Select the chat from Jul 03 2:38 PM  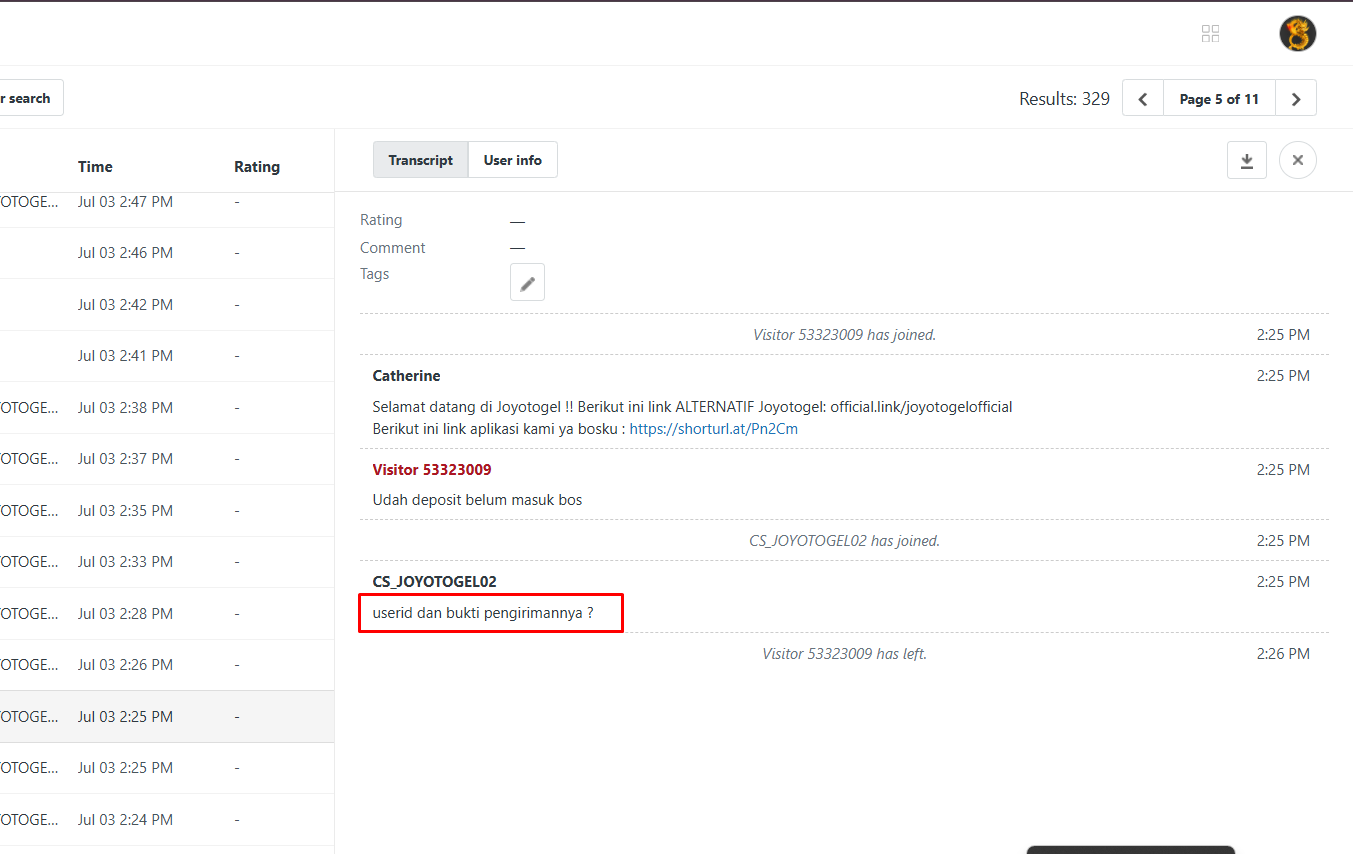(167, 408)
